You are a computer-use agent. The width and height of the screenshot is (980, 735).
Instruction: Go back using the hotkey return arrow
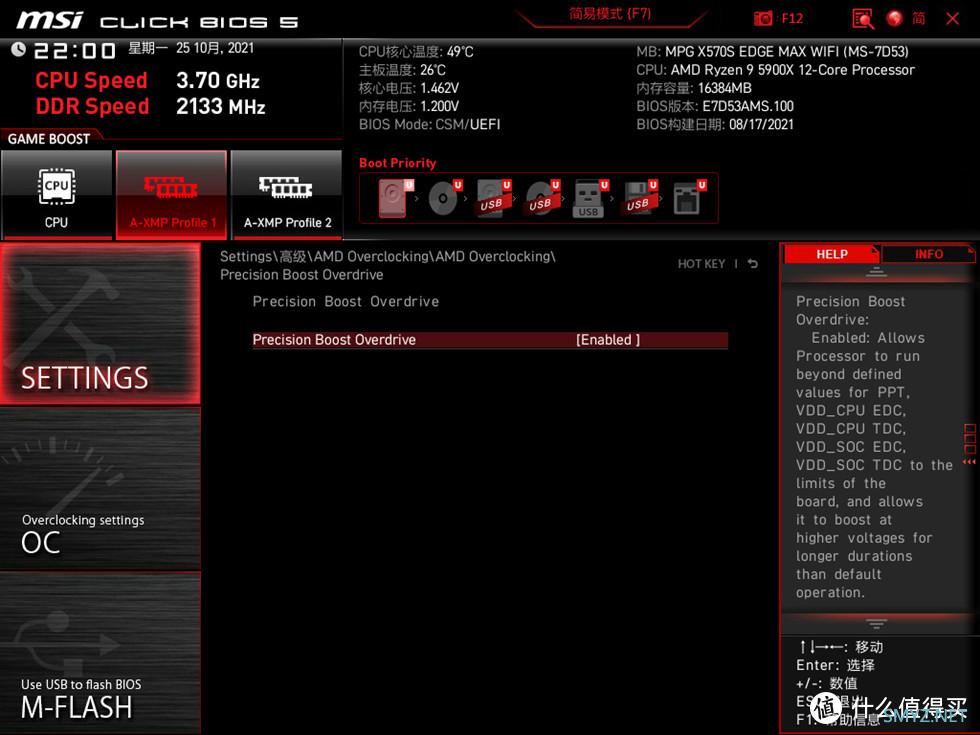(x=753, y=264)
